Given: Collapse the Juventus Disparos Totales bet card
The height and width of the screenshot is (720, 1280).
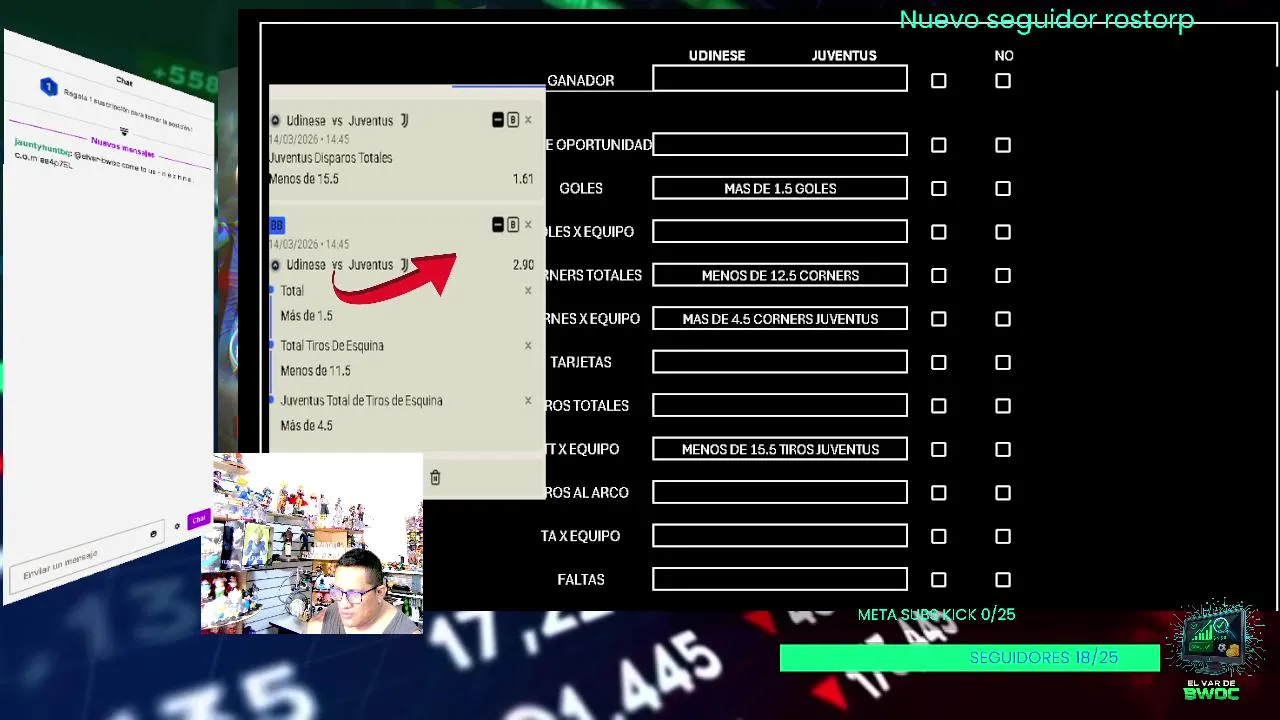Looking at the screenshot, I should coord(498,120).
